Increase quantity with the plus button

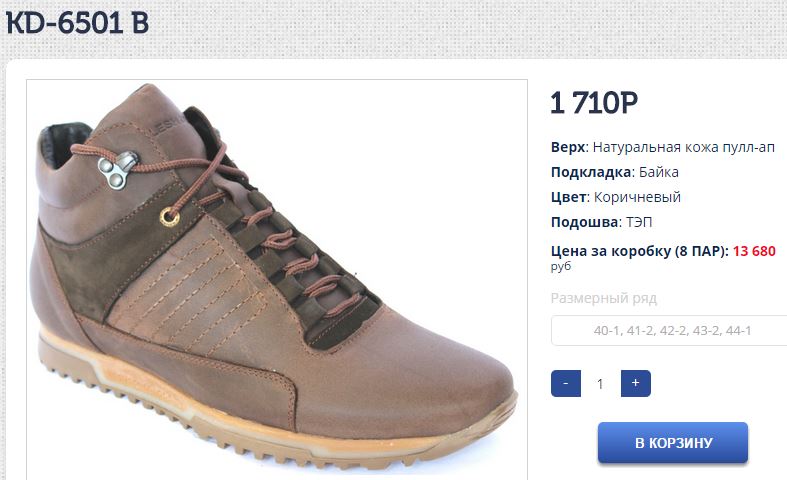coord(635,384)
